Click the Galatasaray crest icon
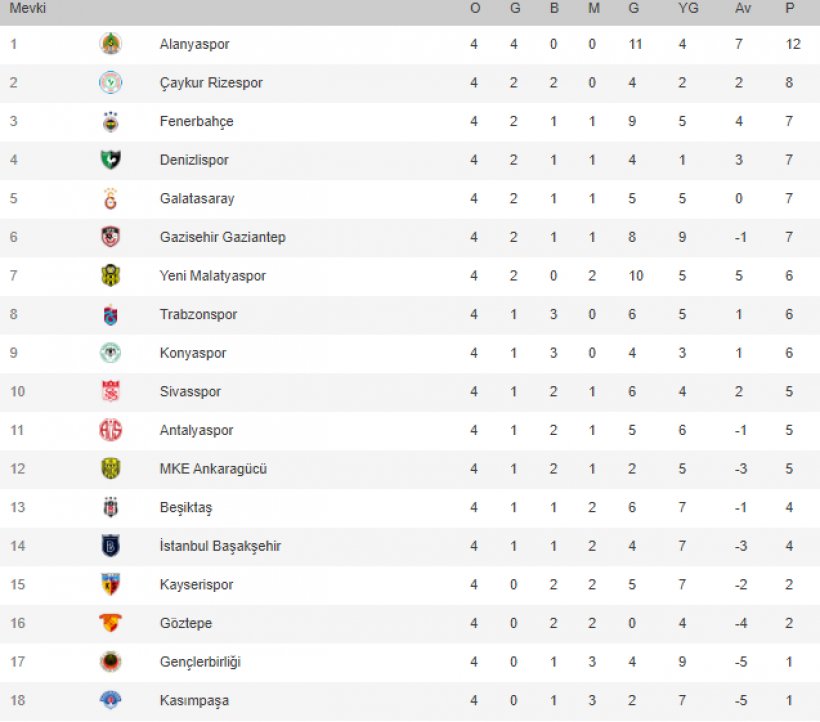Viewport: 820px width, 722px height. pyautogui.click(x=110, y=199)
